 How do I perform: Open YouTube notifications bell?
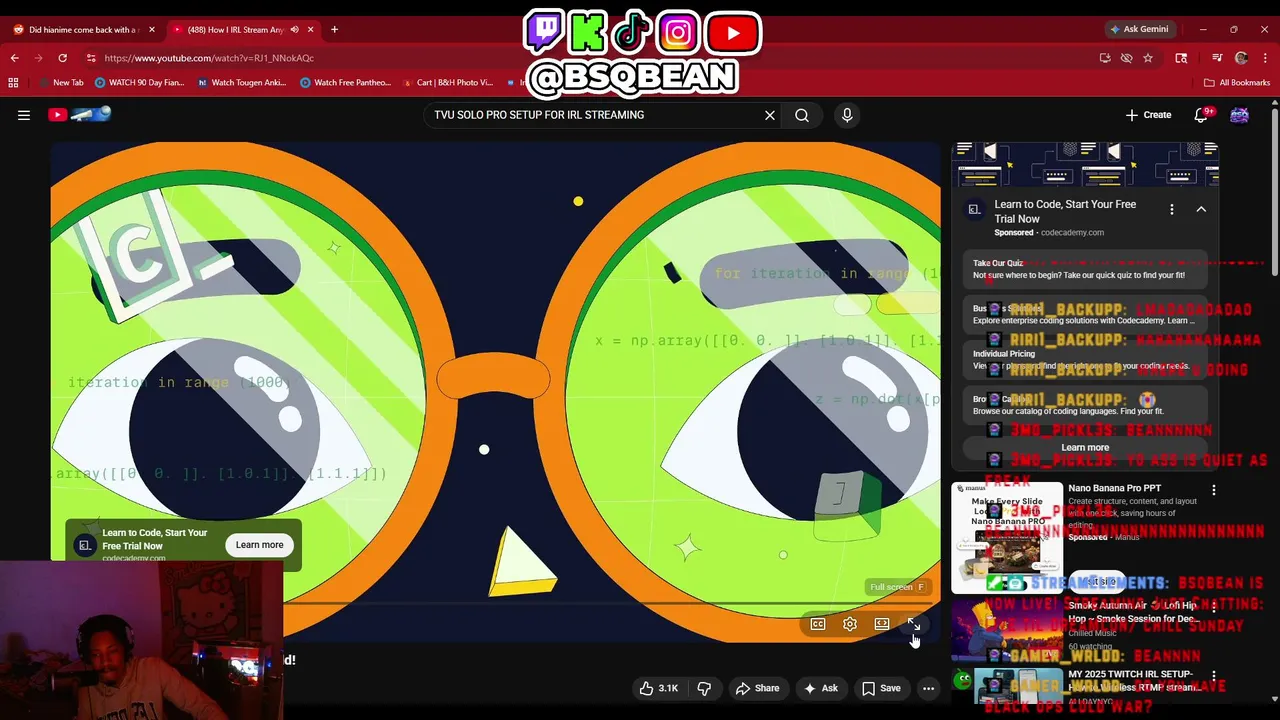click(1202, 115)
